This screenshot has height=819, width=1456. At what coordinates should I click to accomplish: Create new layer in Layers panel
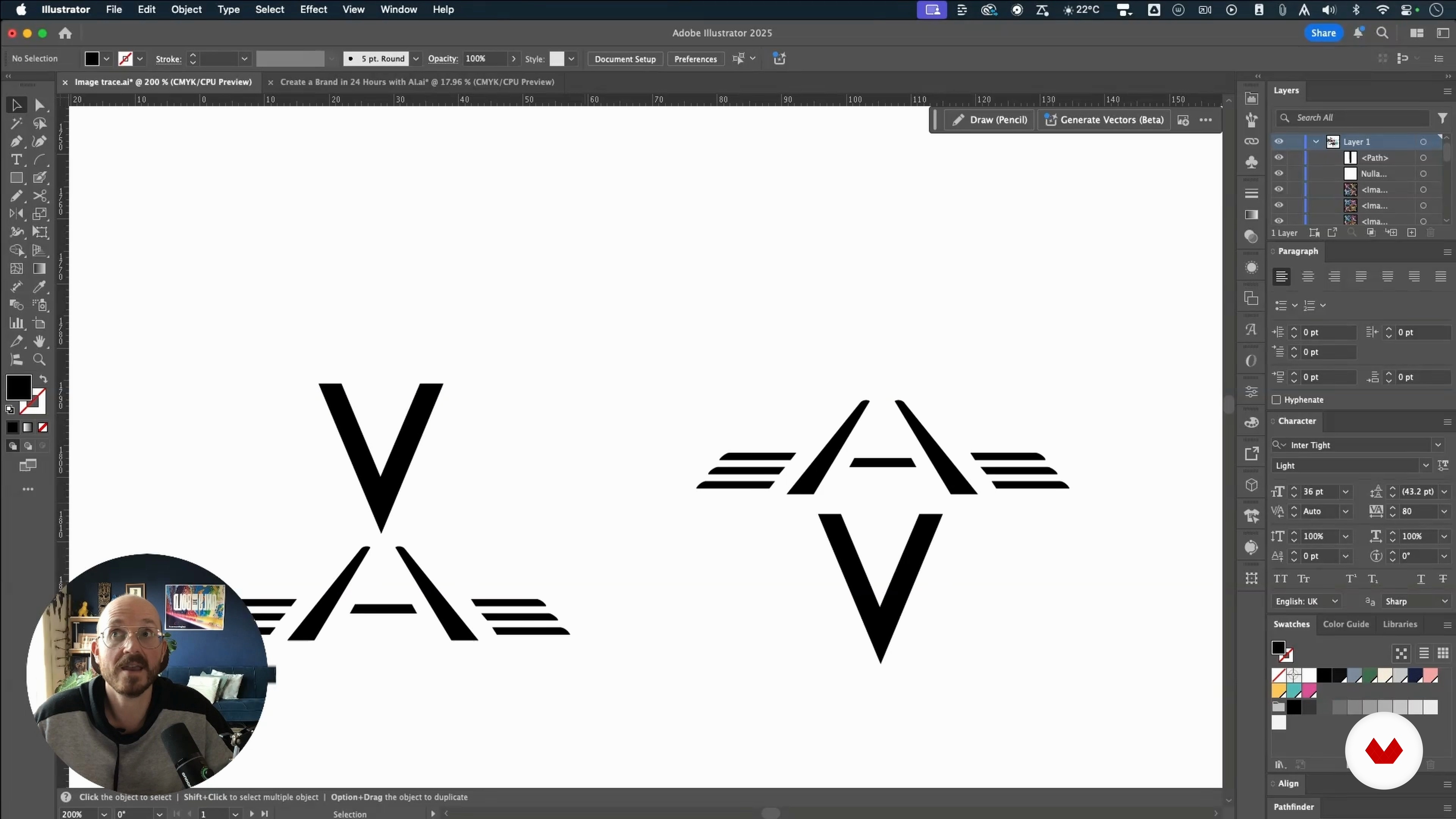pos(1411,233)
